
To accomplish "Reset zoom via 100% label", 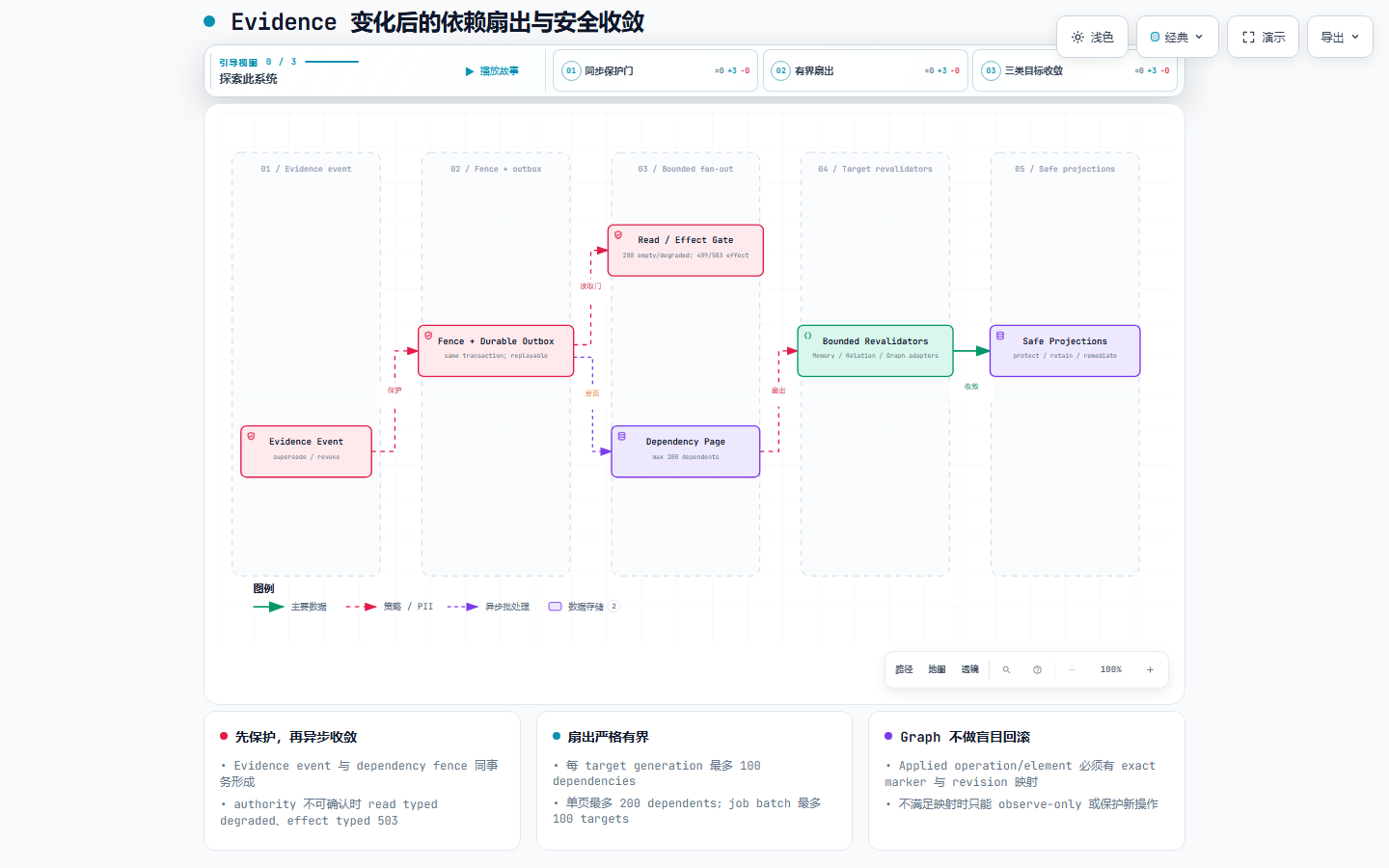I will coord(1111,669).
